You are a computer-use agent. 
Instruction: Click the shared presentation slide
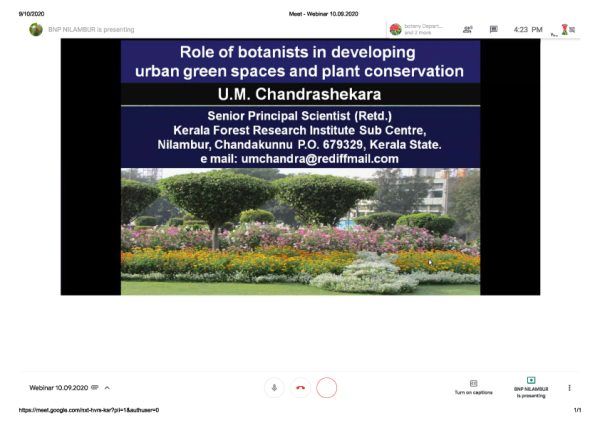click(x=300, y=167)
